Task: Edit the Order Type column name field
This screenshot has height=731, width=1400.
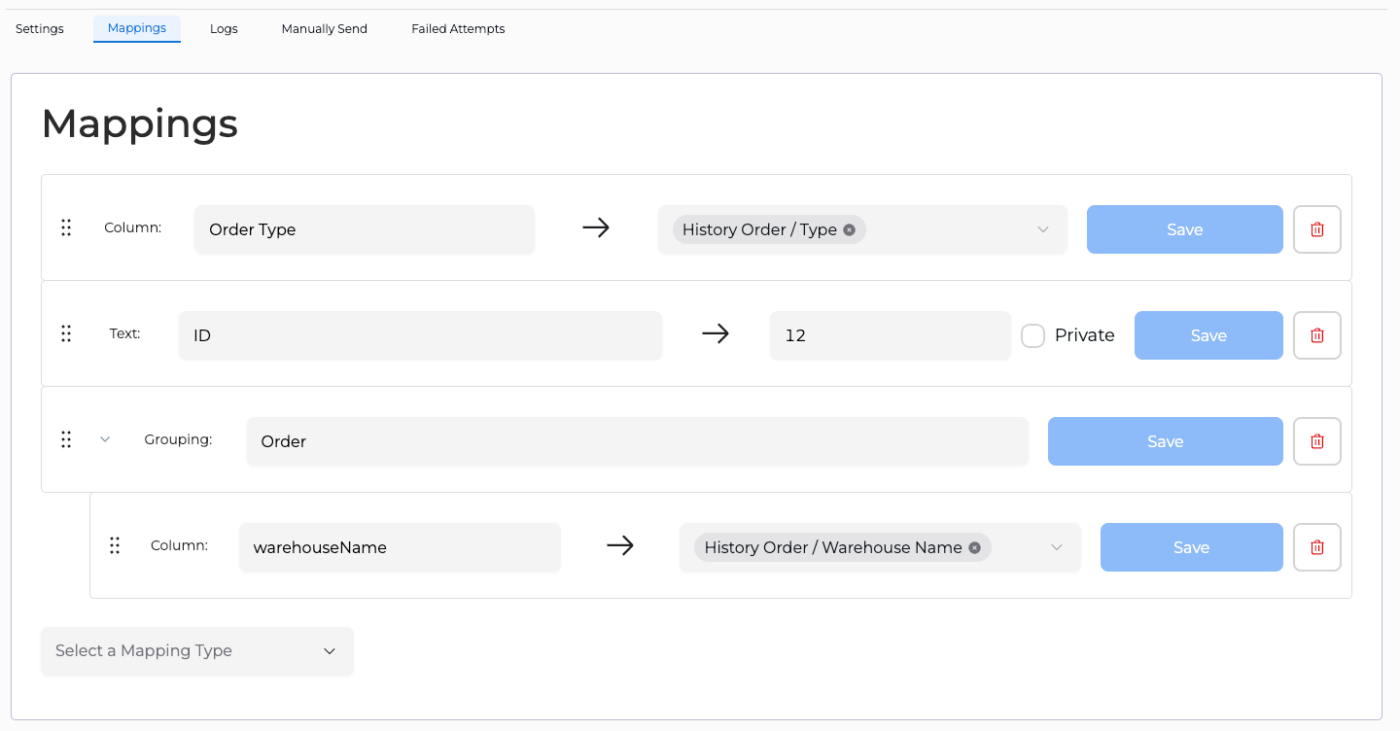Action: (364, 229)
